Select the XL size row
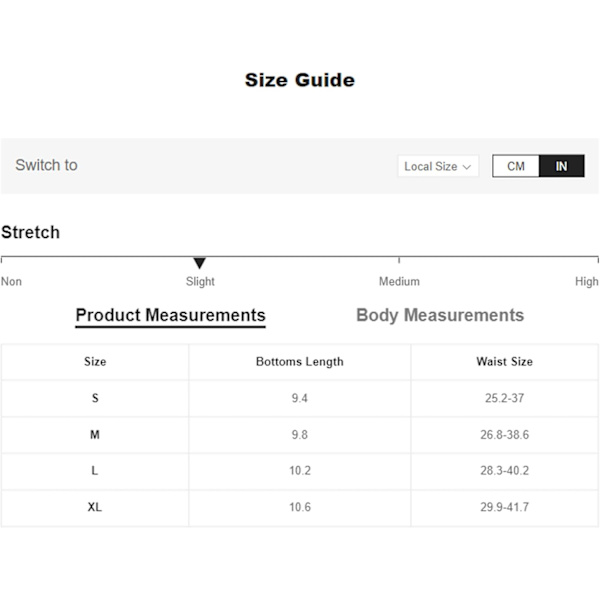 300,507
